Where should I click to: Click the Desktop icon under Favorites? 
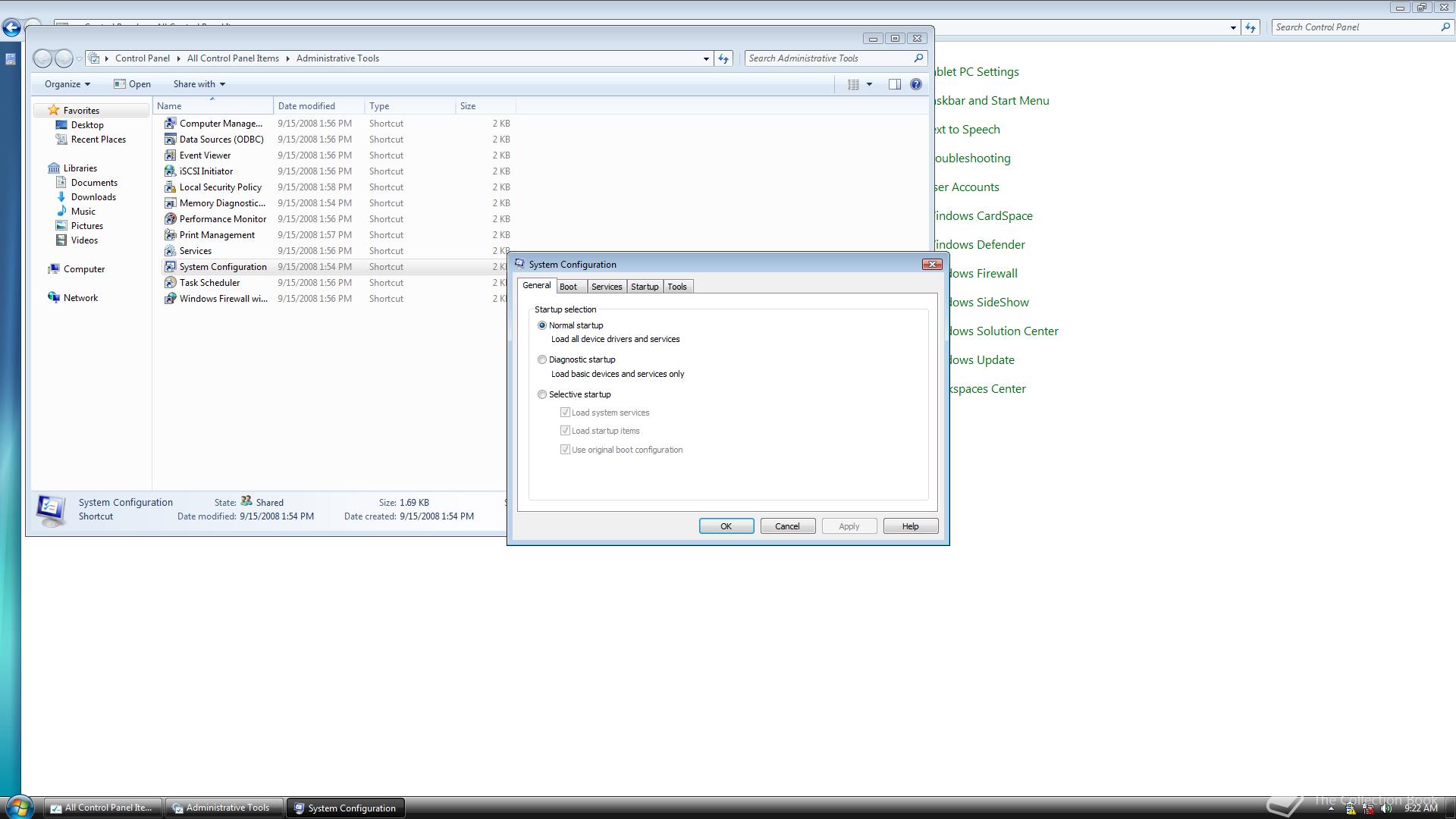click(x=62, y=124)
